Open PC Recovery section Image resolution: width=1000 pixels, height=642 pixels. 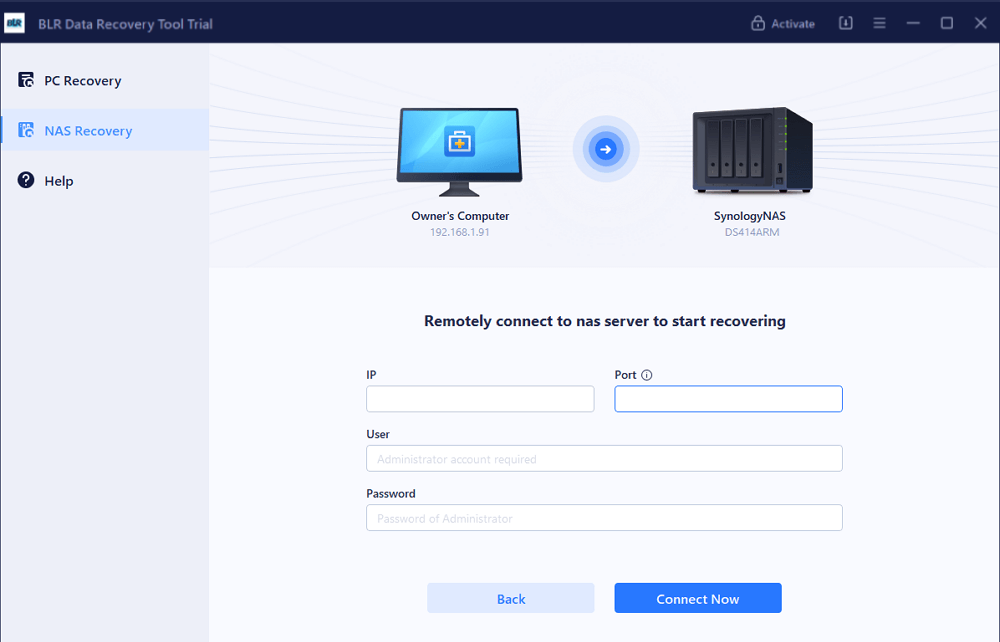(x=105, y=80)
